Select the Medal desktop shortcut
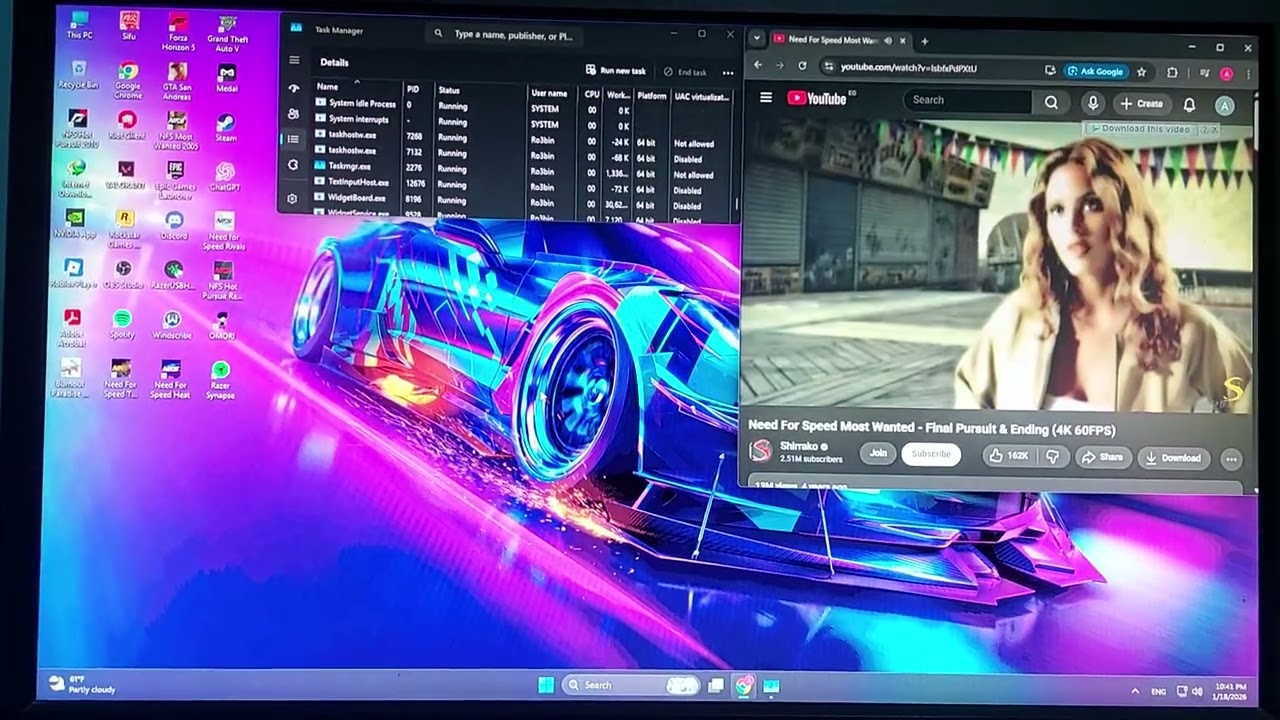Image resolution: width=1280 pixels, height=720 pixels. 227,78
